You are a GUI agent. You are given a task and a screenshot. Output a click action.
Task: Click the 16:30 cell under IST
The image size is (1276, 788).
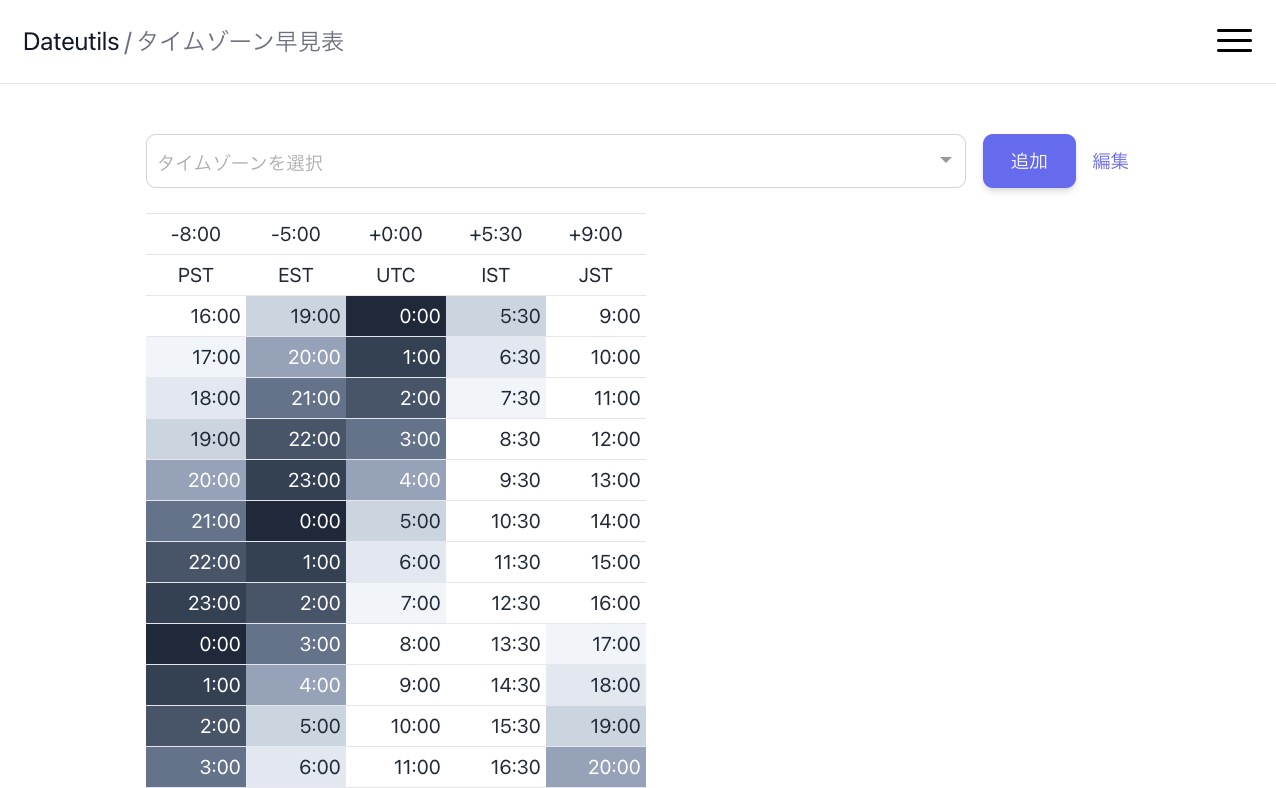pyautogui.click(x=496, y=767)
